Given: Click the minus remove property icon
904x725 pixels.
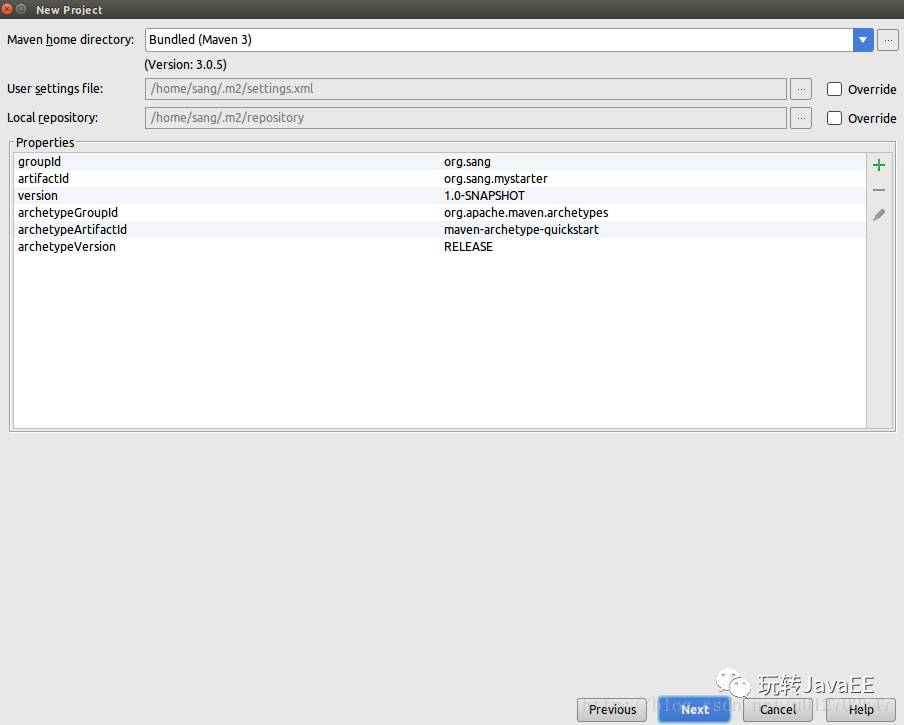Looking at the screenshot, I should [x=879, y=190].
